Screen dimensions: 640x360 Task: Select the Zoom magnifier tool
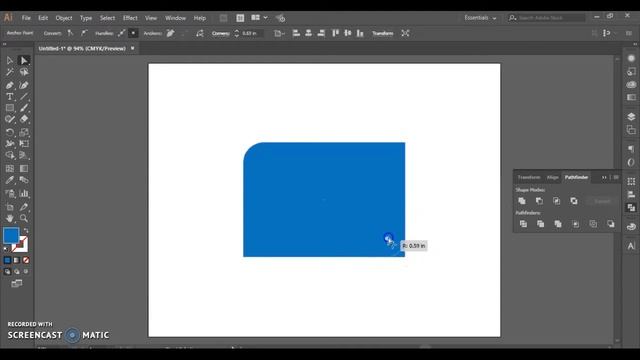(24, 218)
